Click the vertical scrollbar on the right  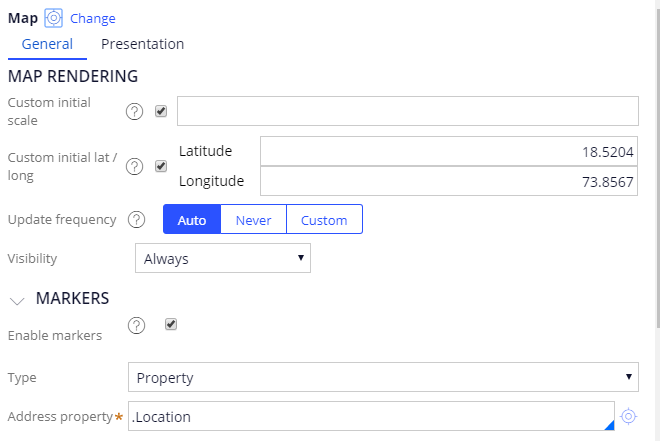pos(658,168)
